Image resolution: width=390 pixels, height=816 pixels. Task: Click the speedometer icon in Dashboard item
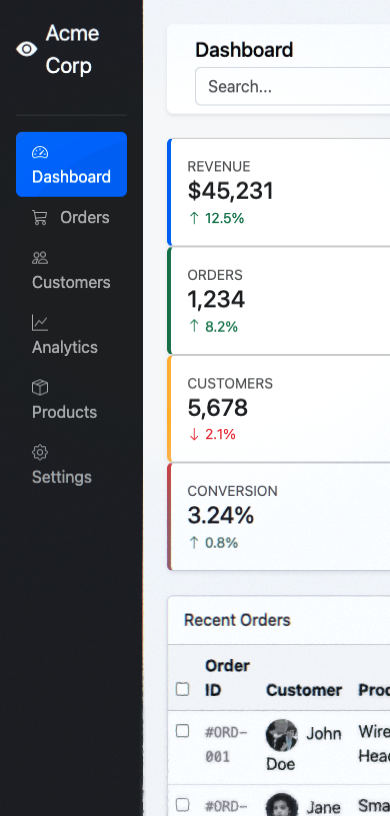40,152
